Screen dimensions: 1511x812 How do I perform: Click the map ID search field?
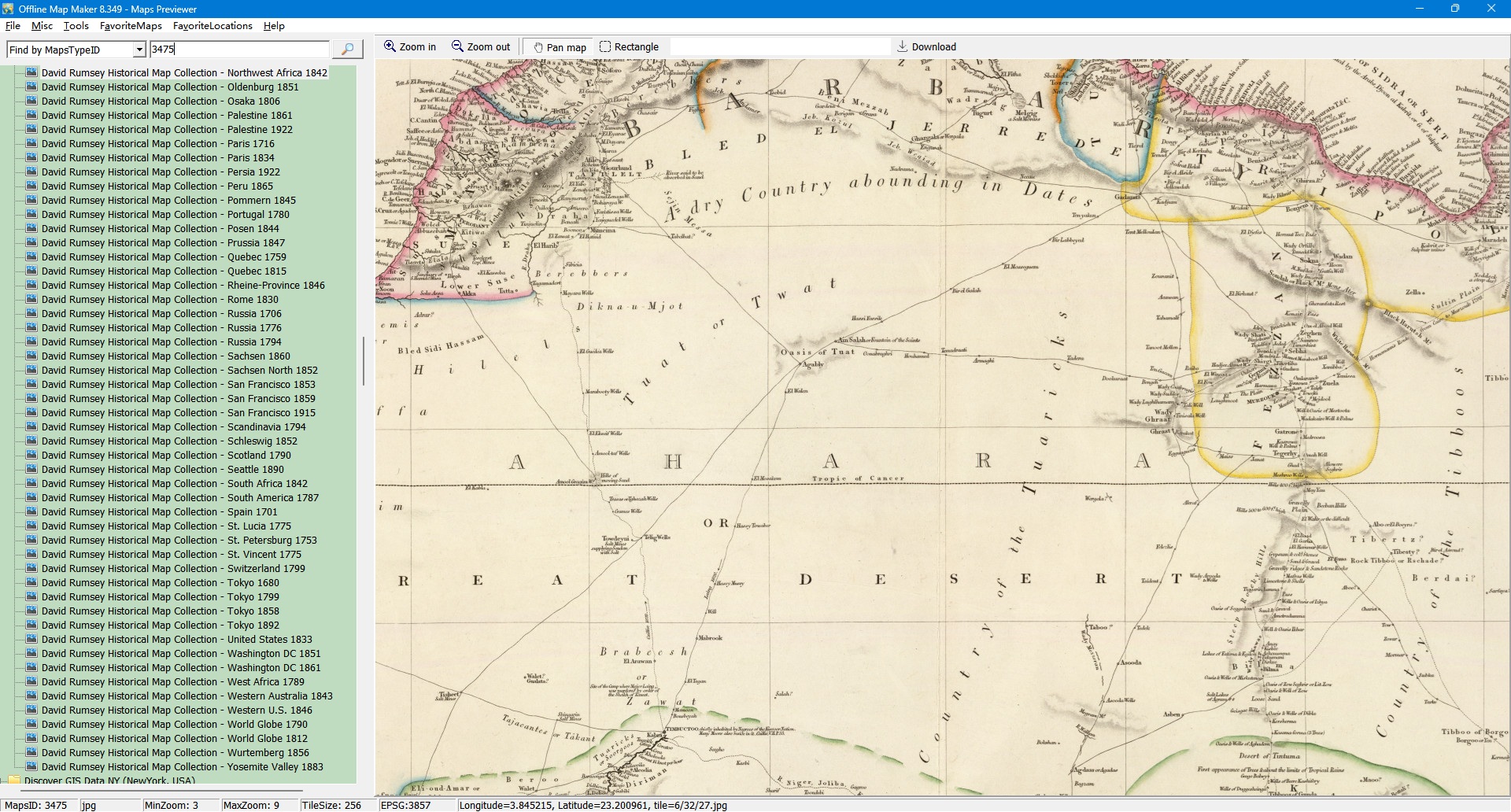pos(238,49)
